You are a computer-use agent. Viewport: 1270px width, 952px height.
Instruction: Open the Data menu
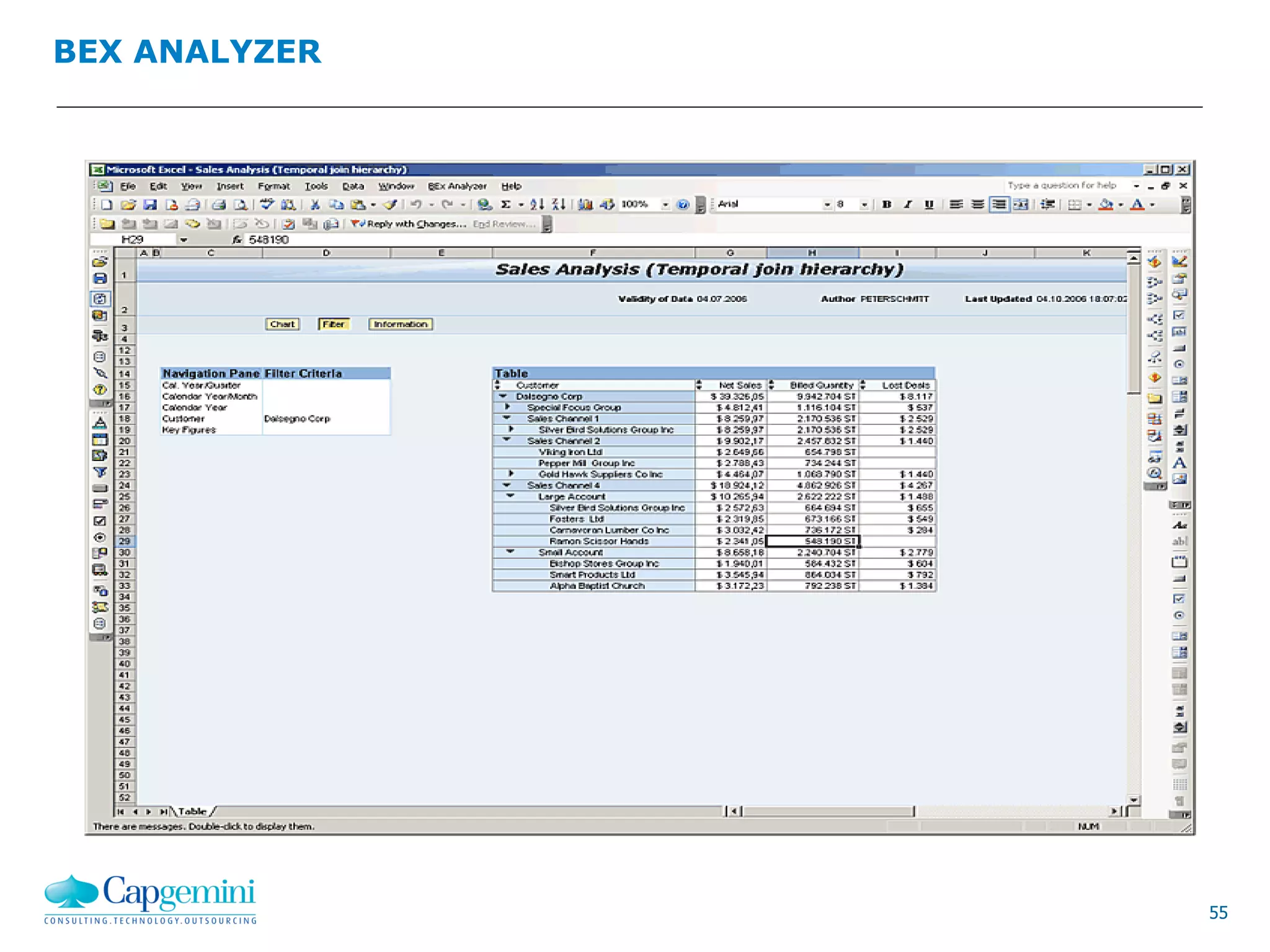353,186
